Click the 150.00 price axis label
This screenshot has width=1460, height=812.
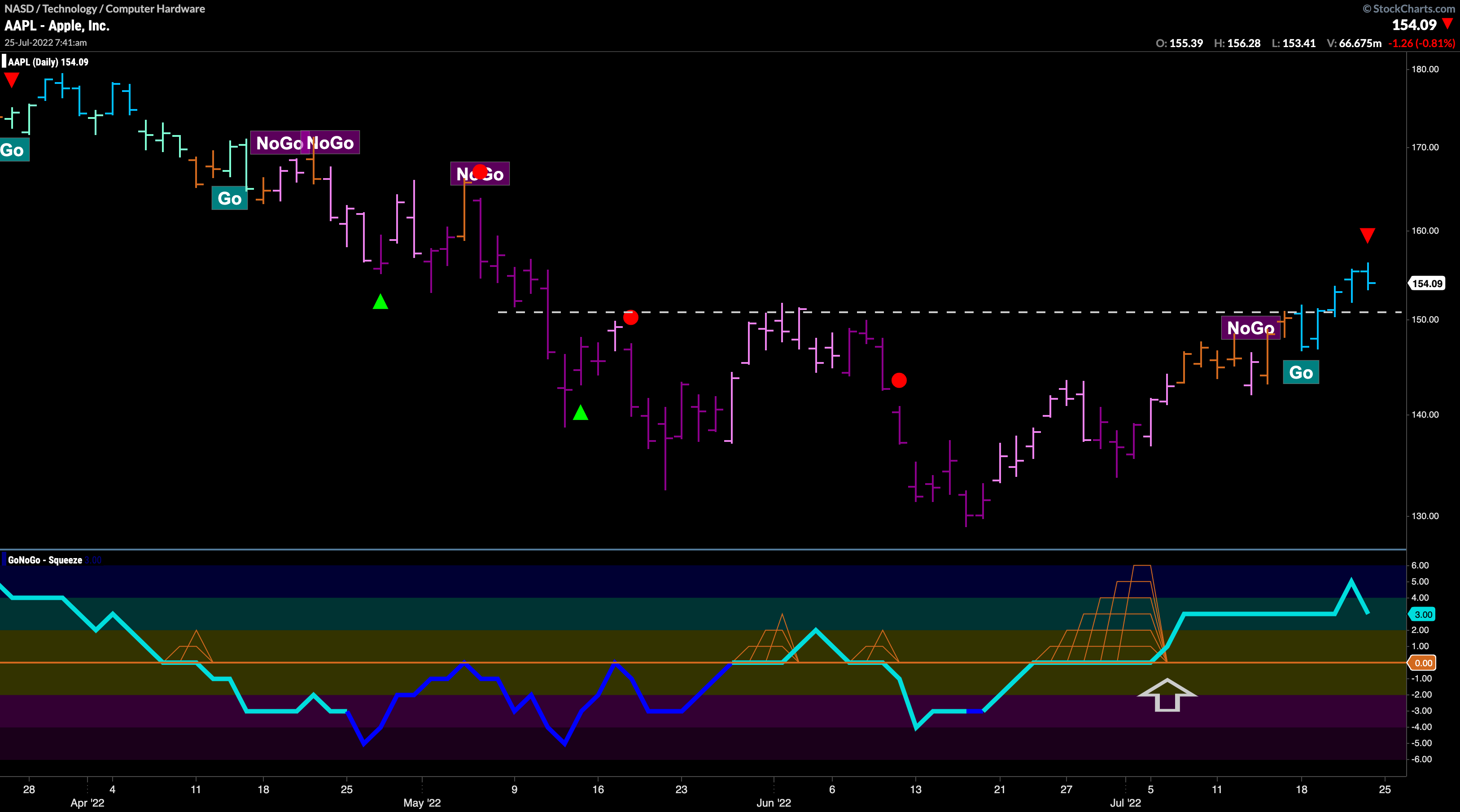point(1425,319)
